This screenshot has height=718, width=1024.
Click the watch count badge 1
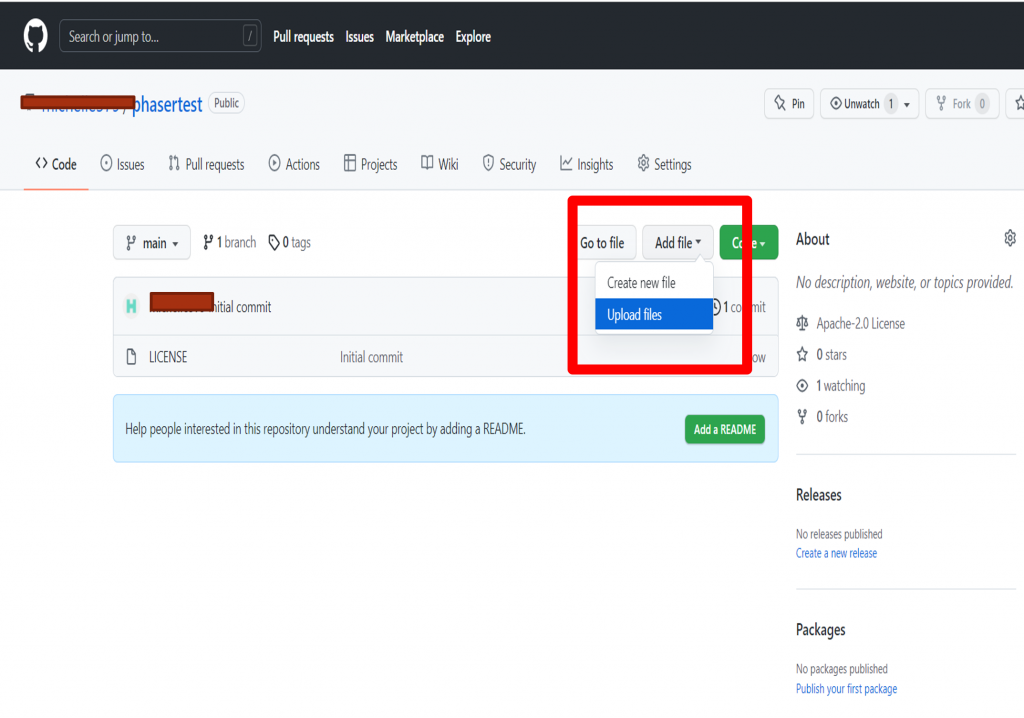(x=890, y=103)
